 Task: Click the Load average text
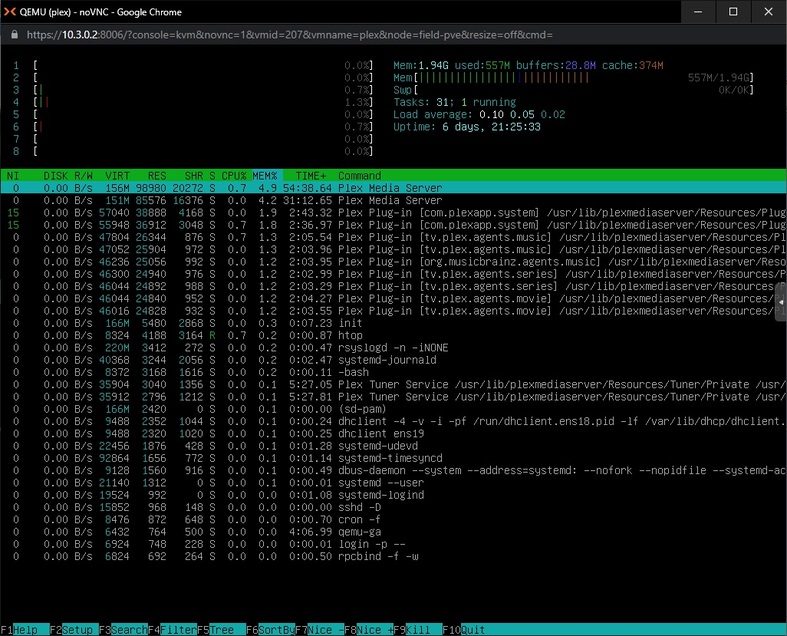[x=479, y=114]
